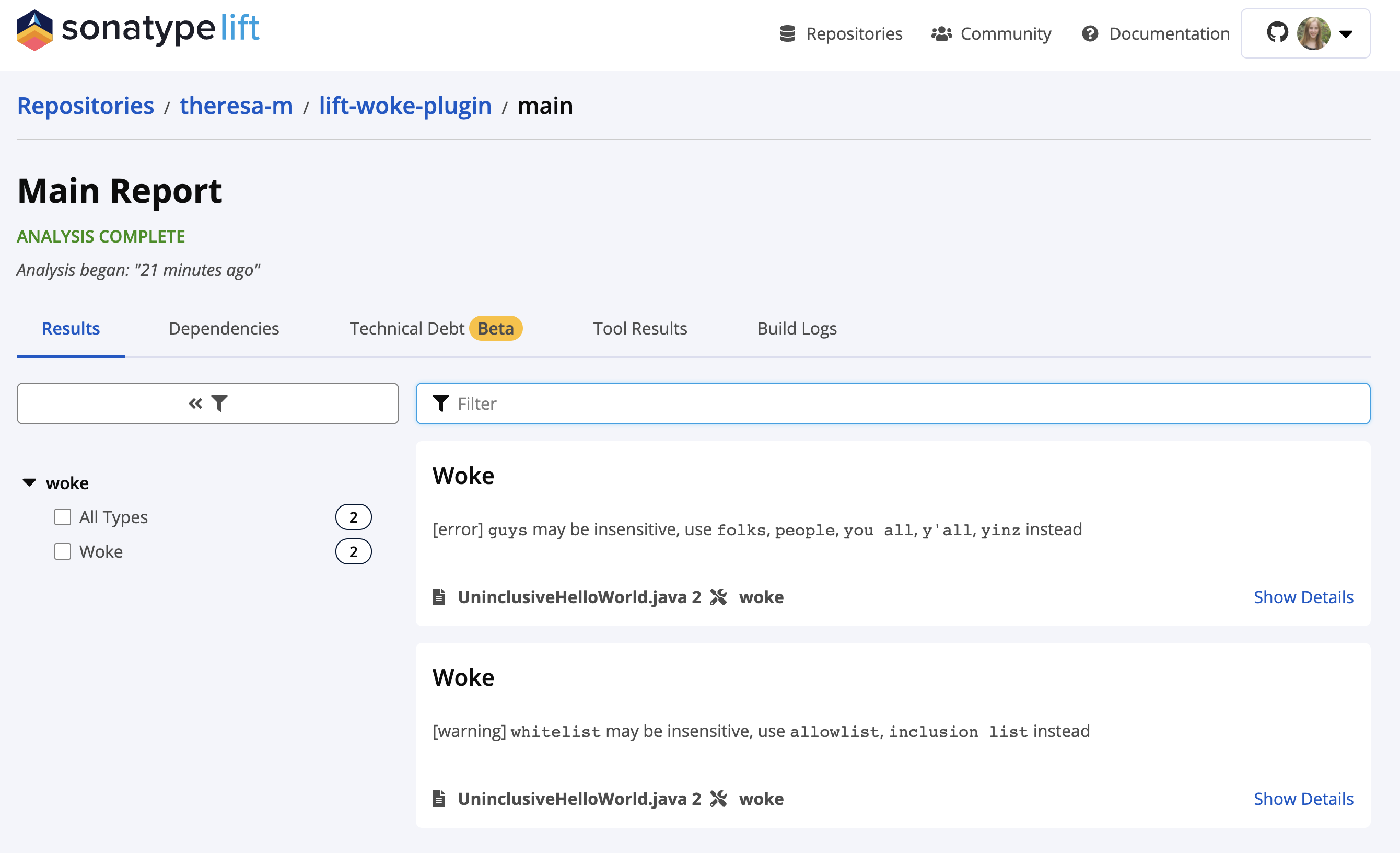
Task: Click tools icon on guys error card
Action: tap(718, 596)
